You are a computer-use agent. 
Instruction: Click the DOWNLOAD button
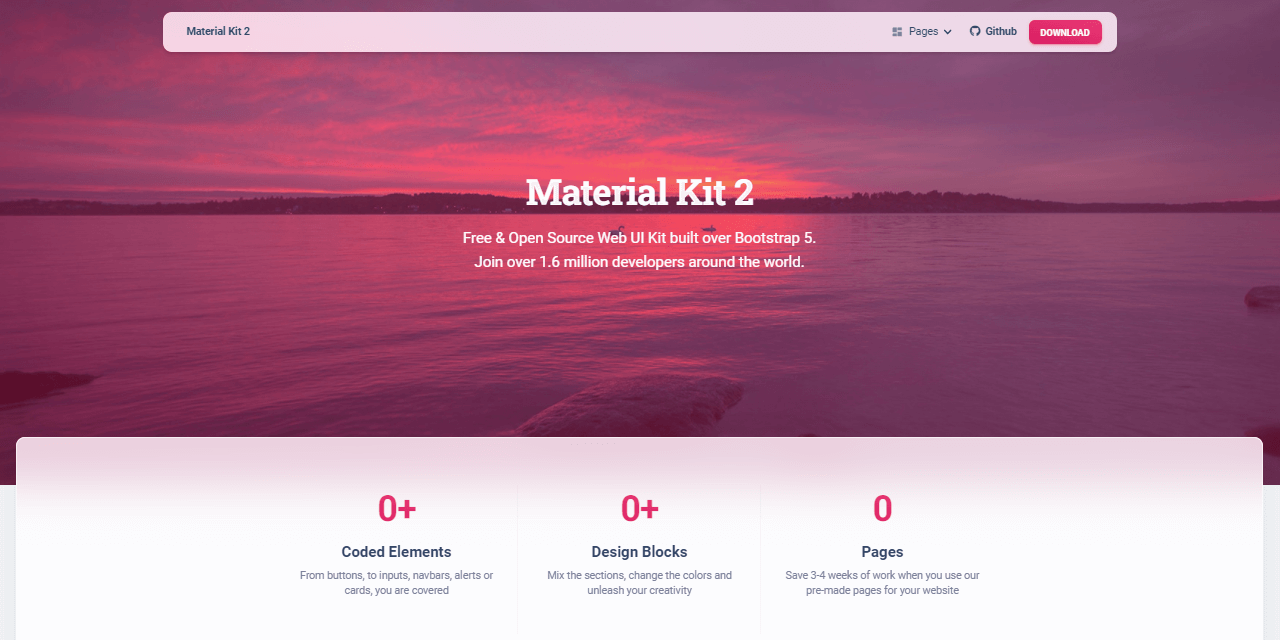click(x=1064, y=32)
